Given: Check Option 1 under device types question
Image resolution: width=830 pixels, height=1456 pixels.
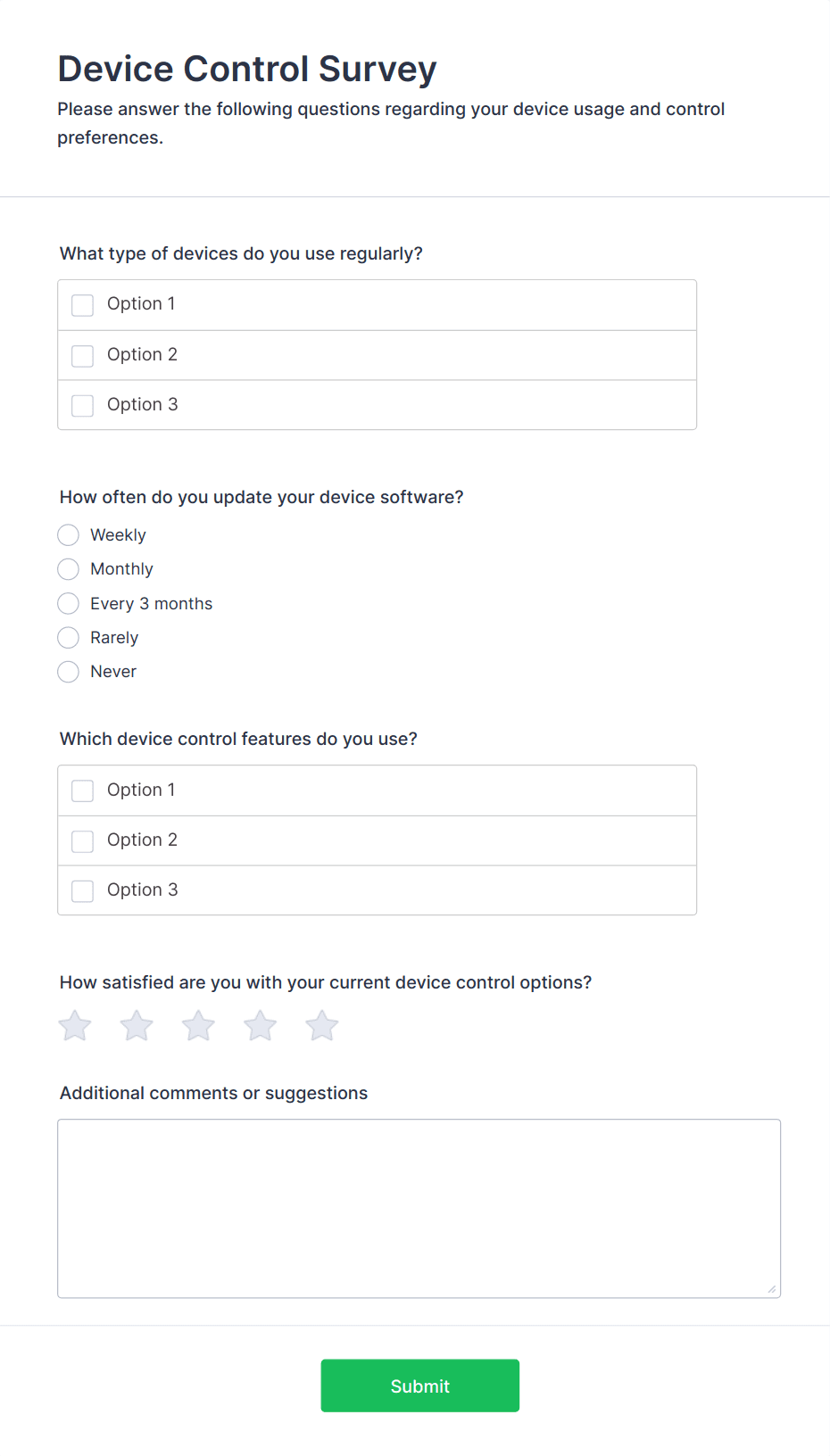Looking at the screenshot, I should [x=83, y=305].
